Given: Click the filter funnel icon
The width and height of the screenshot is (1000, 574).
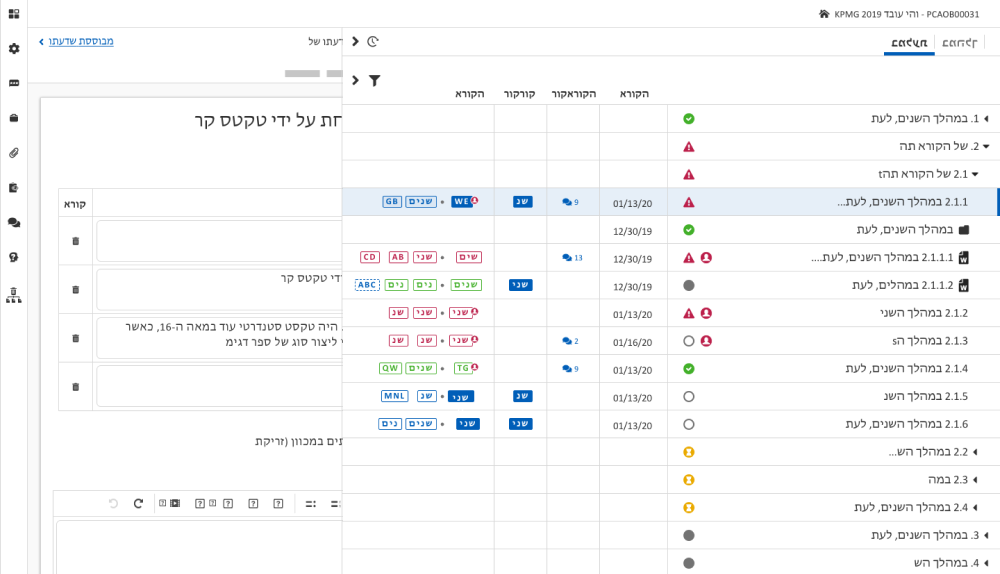Looking at the screenshot, I should click(374, 80).
